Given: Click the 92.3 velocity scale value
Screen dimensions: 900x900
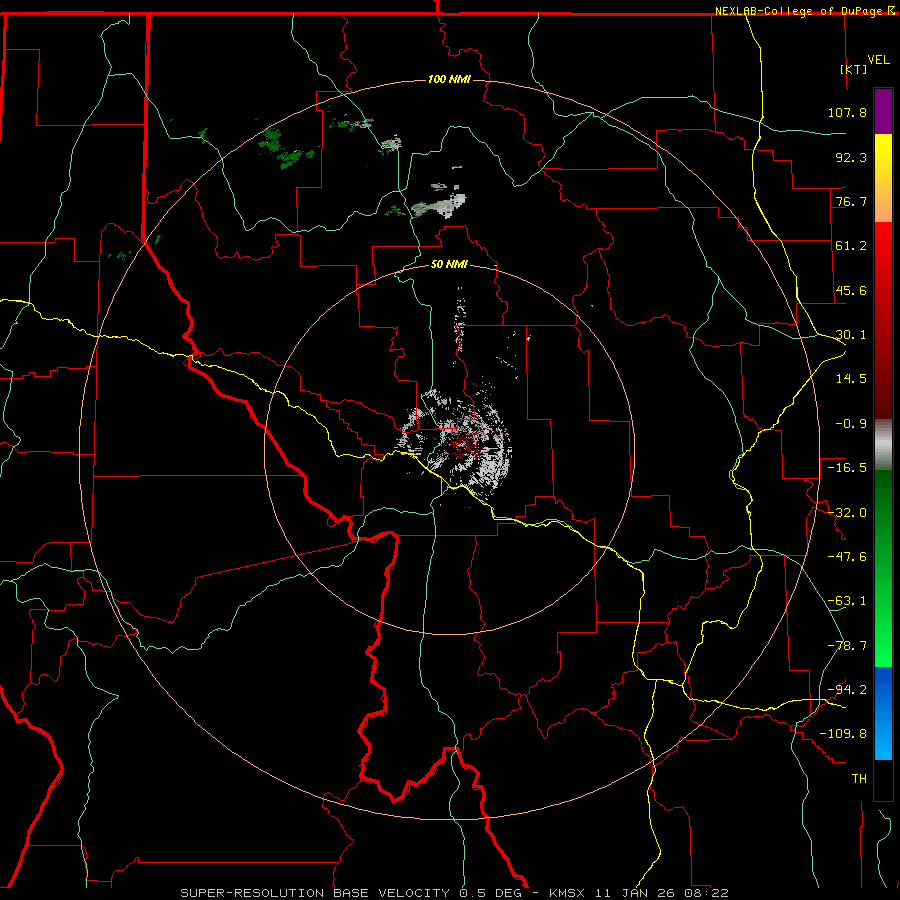Looking at the screenshot, I should pyautogui.click(x=851, y=157).
